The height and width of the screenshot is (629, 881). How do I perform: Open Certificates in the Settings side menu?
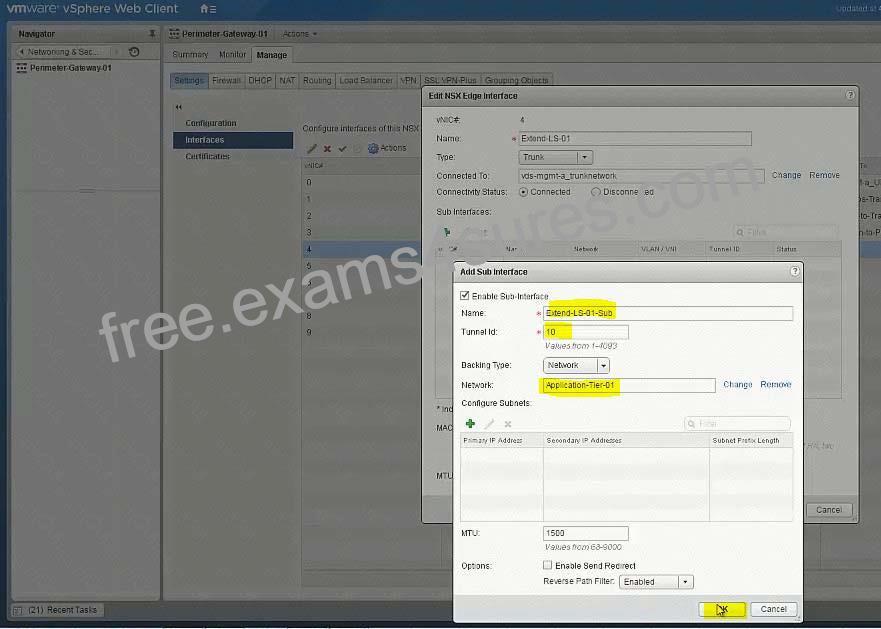point(207,156)
